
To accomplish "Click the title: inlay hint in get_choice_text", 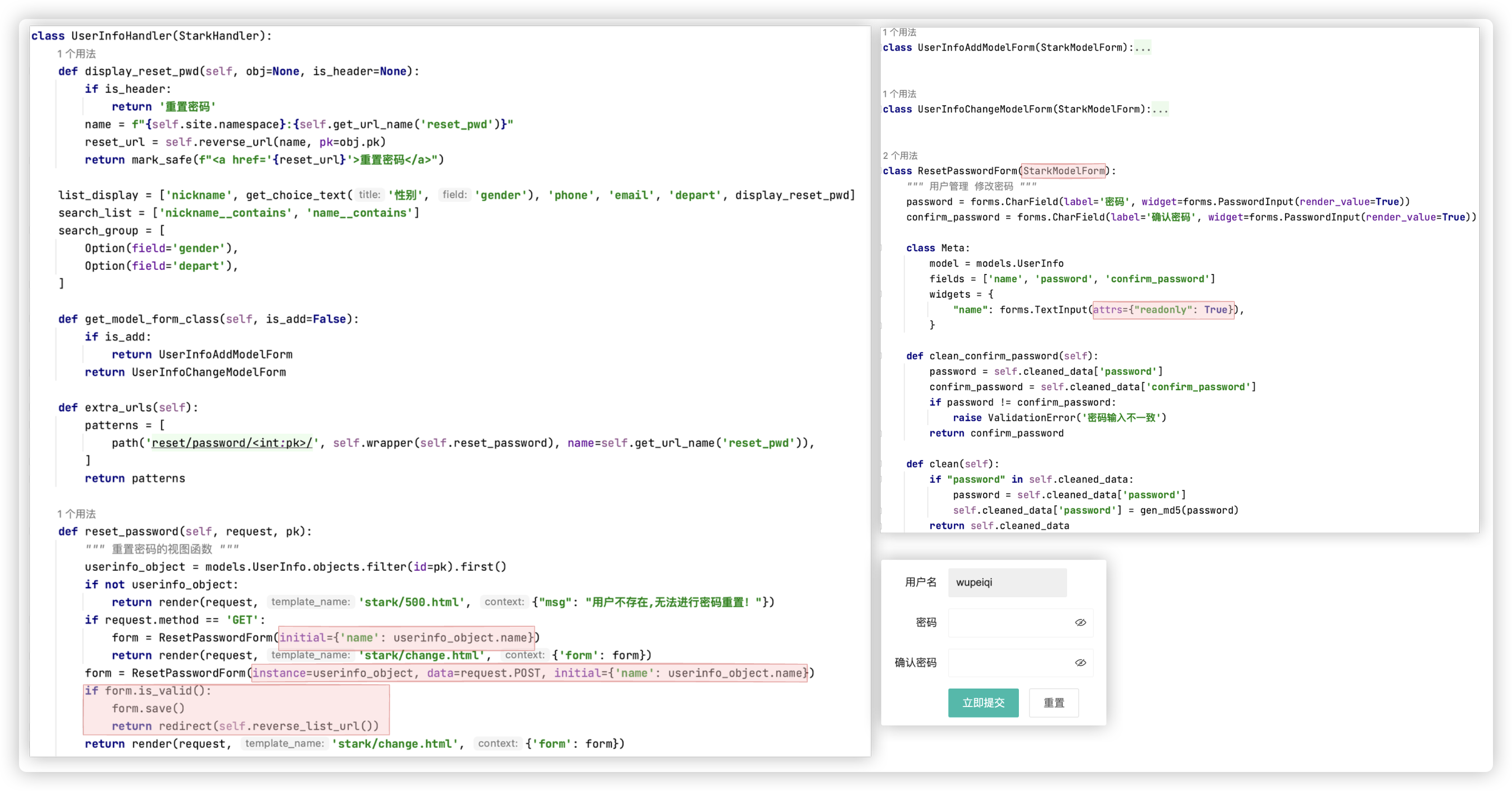I will coord(369,195).
